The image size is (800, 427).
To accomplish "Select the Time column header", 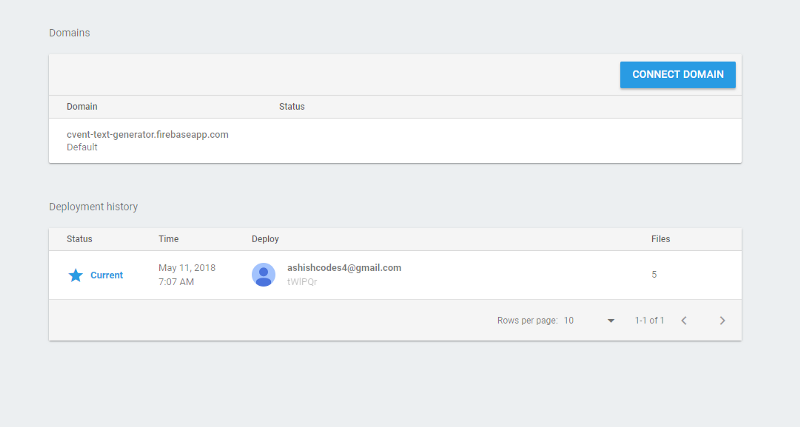I will point(168,239).
